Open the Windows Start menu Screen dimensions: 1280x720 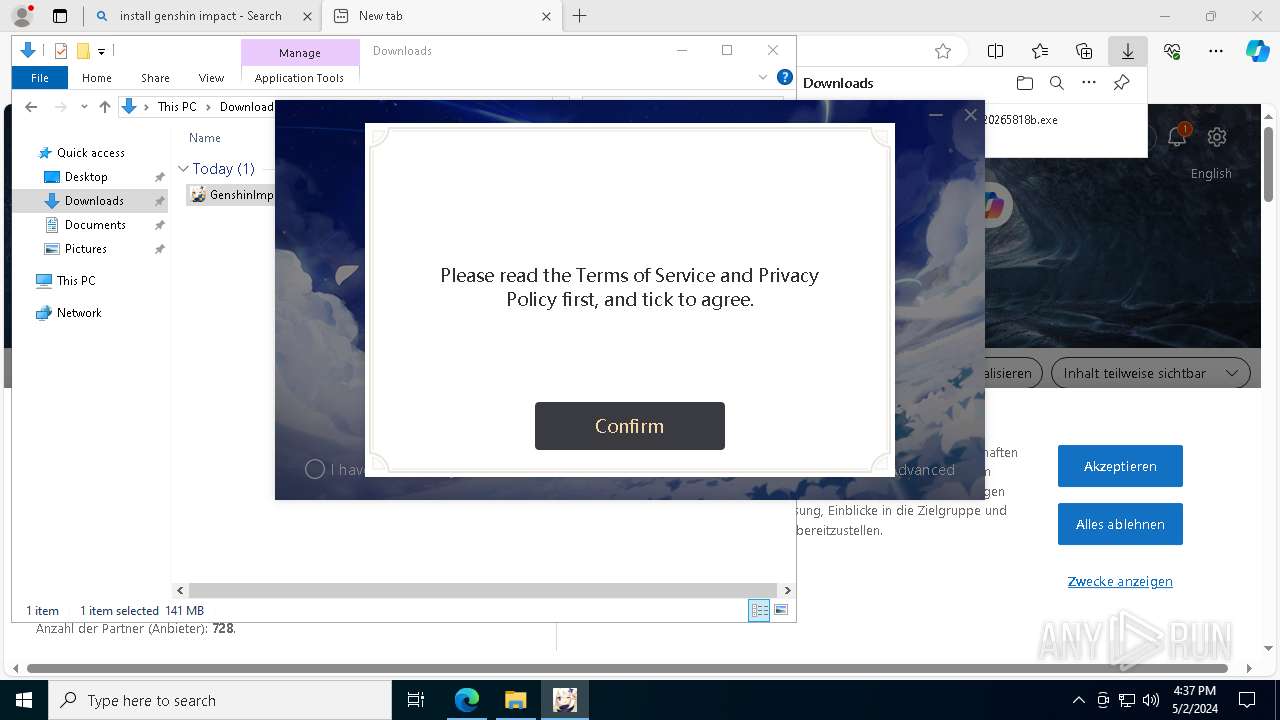(x=23, y=700)
